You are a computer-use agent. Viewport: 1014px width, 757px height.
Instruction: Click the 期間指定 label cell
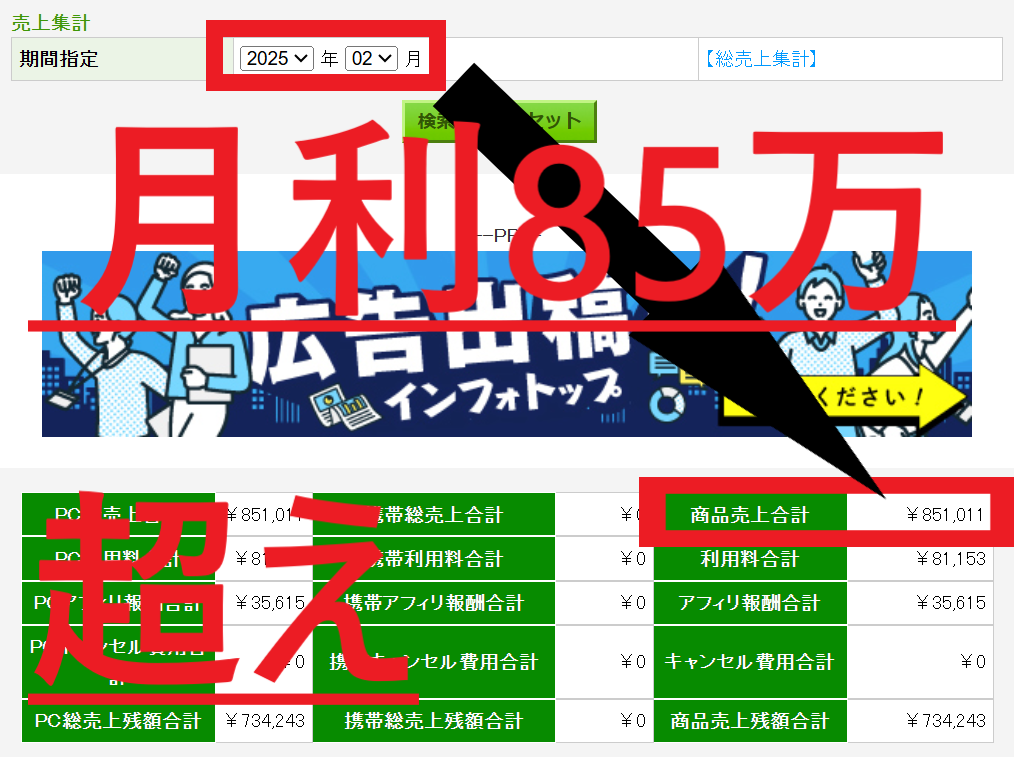point(60,59)
